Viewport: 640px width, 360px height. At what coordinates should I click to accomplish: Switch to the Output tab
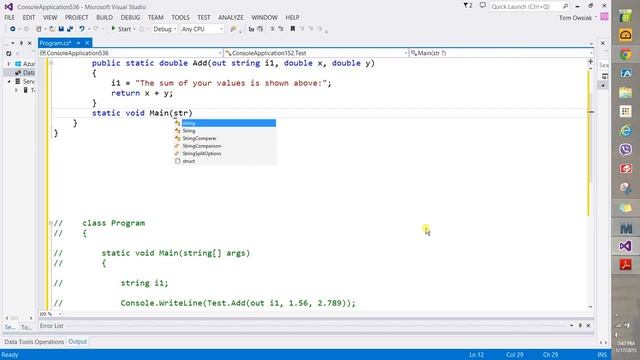coord(78,342)
